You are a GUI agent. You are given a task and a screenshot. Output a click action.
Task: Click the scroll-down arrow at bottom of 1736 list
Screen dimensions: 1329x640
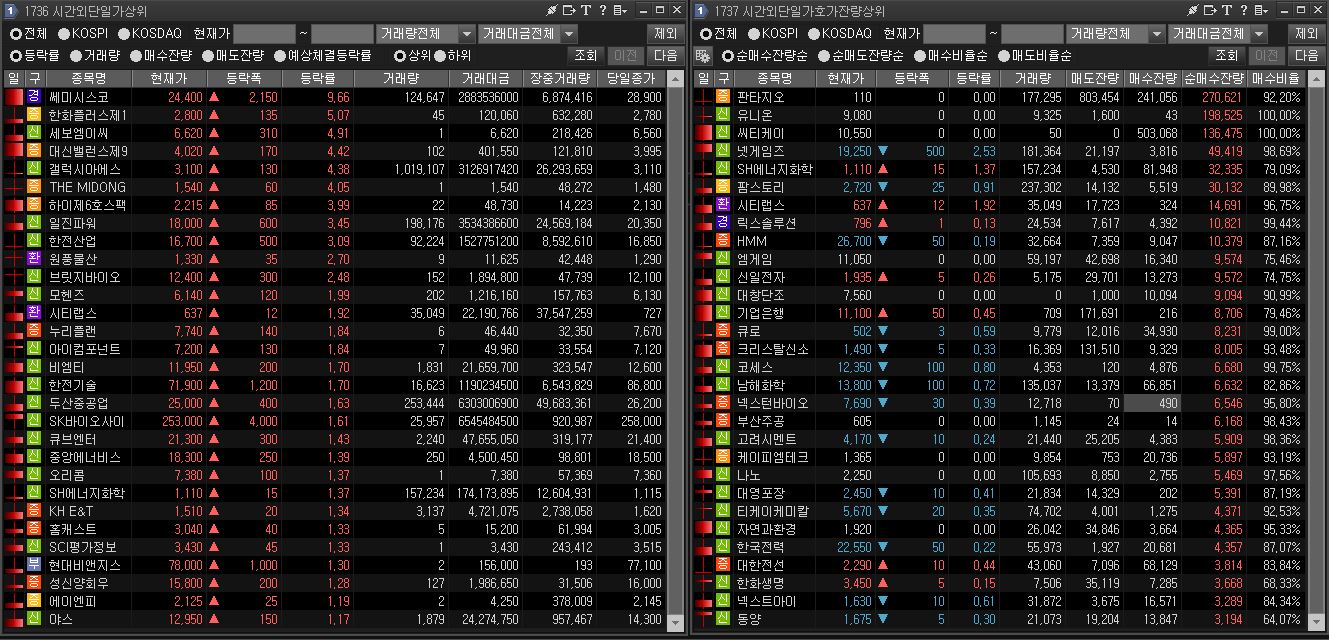coord(677,621)
